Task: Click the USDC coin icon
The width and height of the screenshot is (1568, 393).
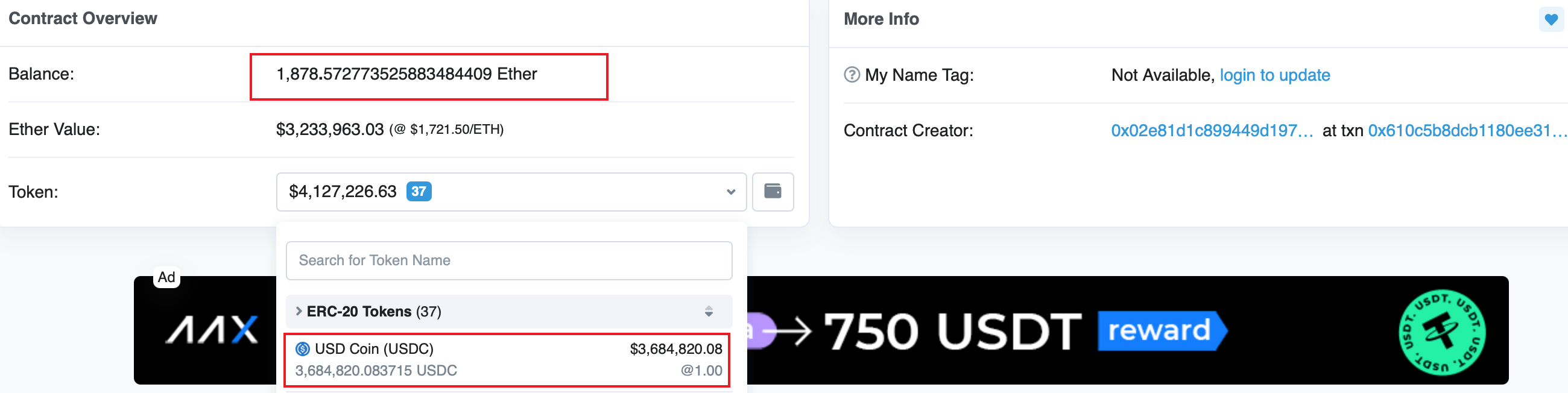Action: point(303,348)
